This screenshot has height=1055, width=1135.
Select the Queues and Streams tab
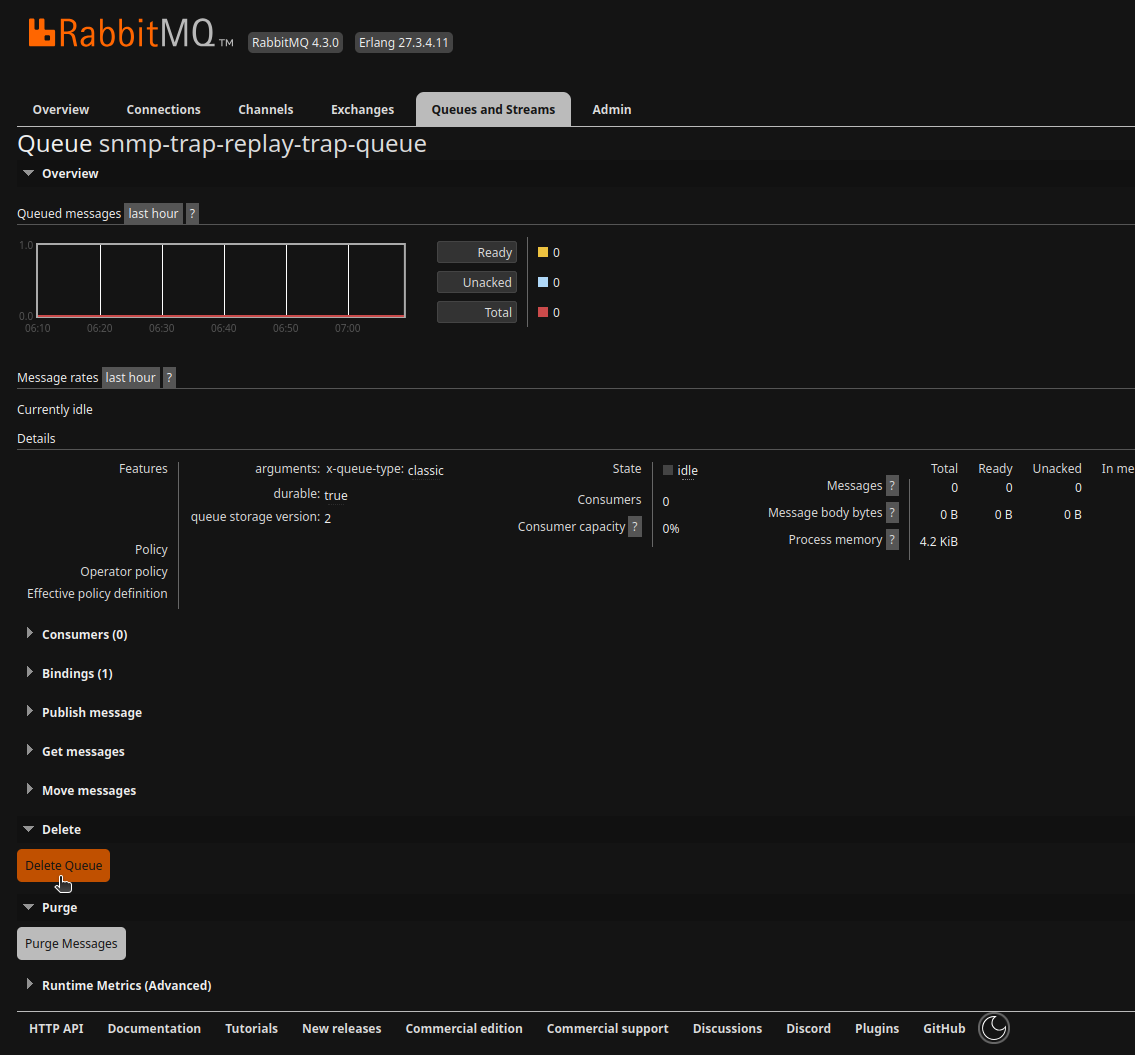[x=494, y=109]
